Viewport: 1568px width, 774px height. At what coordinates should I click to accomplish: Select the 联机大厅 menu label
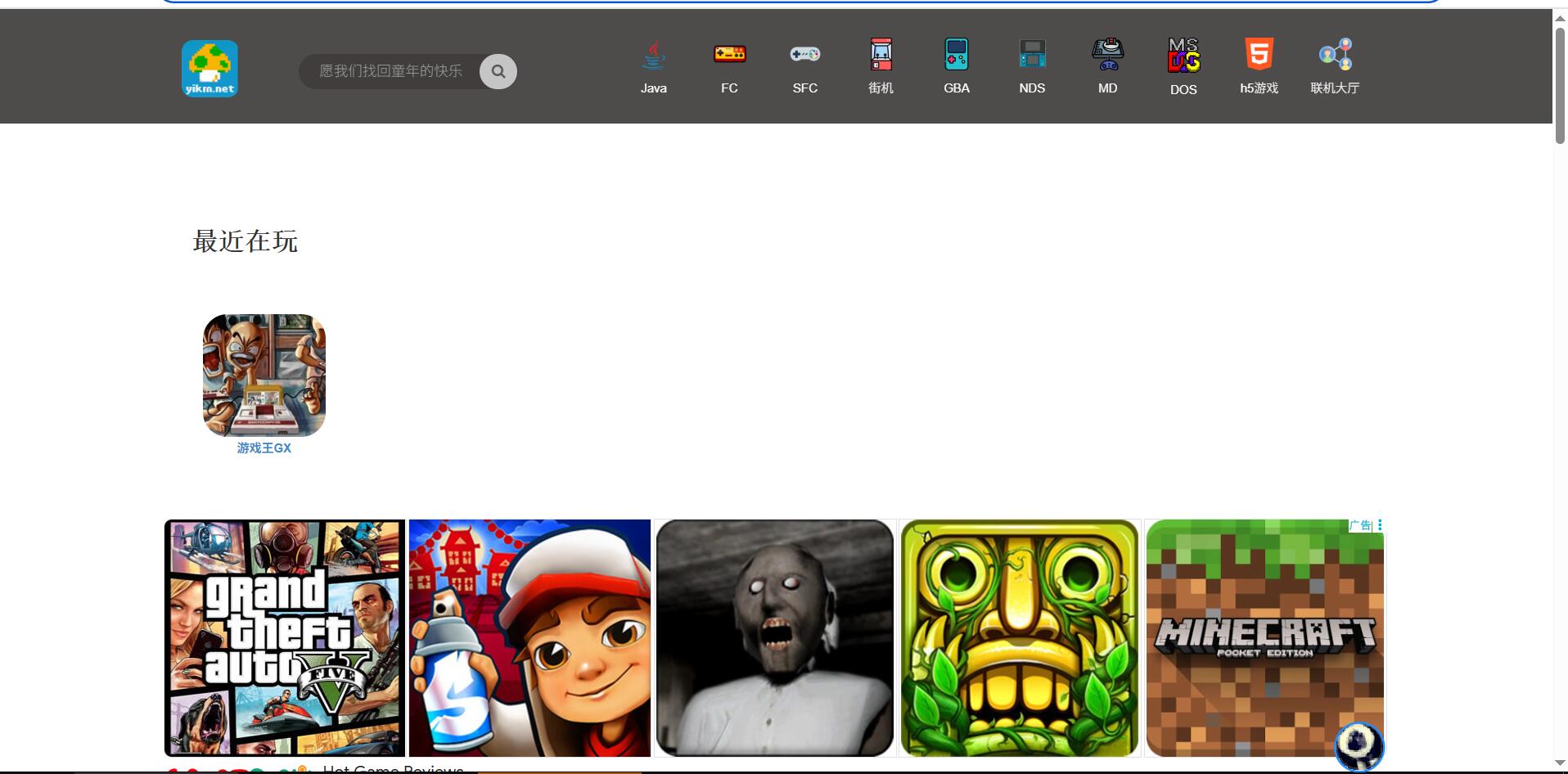pos(1335,88)
